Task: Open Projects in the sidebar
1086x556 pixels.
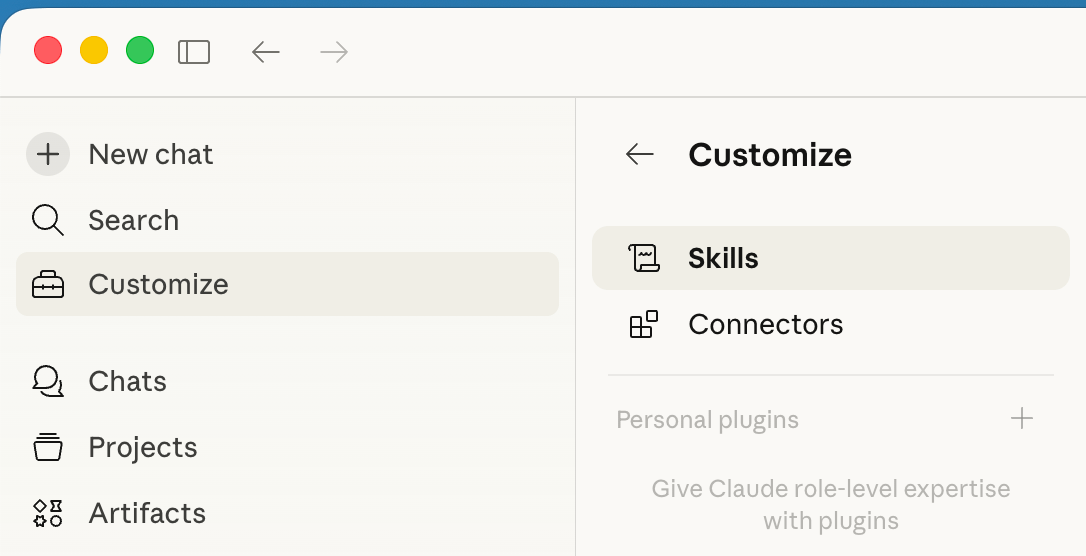Action: (x=287, y=447)
